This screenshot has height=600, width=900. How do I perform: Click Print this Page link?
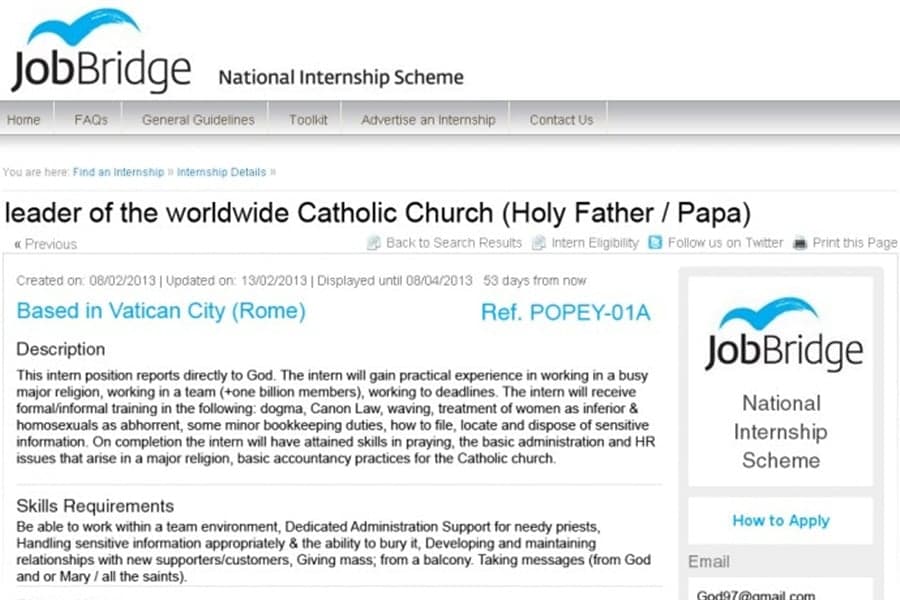click(x=855, y=243)
